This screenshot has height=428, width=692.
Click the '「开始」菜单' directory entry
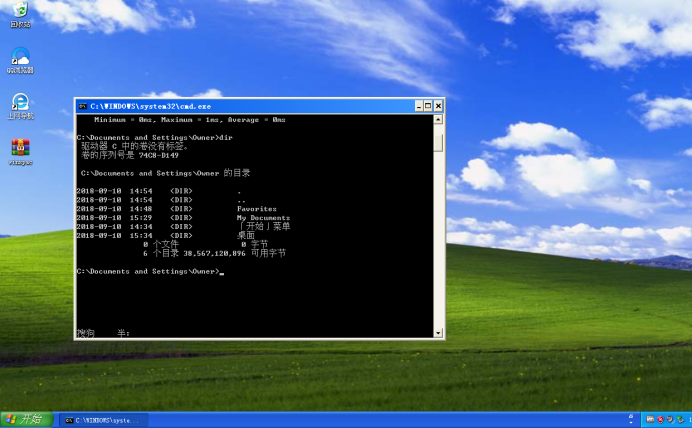(263, 226)
